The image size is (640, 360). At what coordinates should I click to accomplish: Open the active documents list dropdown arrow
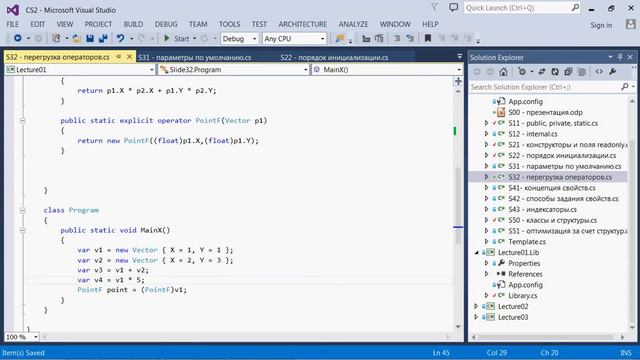pos(459,56)
